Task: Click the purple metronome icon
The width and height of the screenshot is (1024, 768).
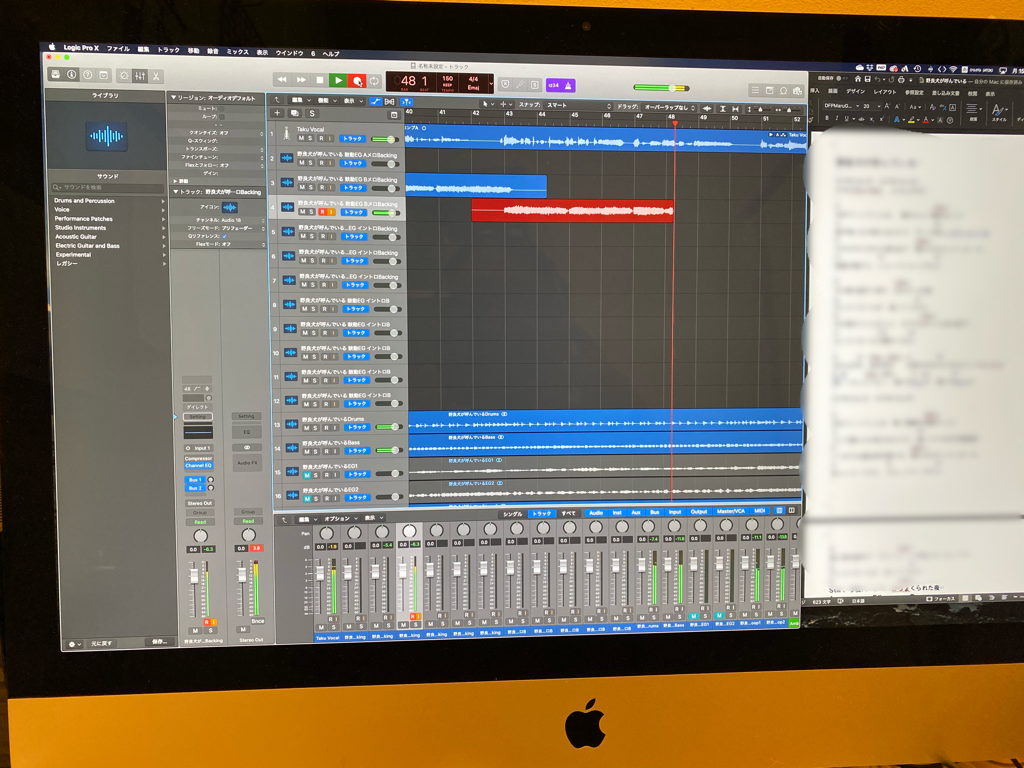Action: (568, 85)
